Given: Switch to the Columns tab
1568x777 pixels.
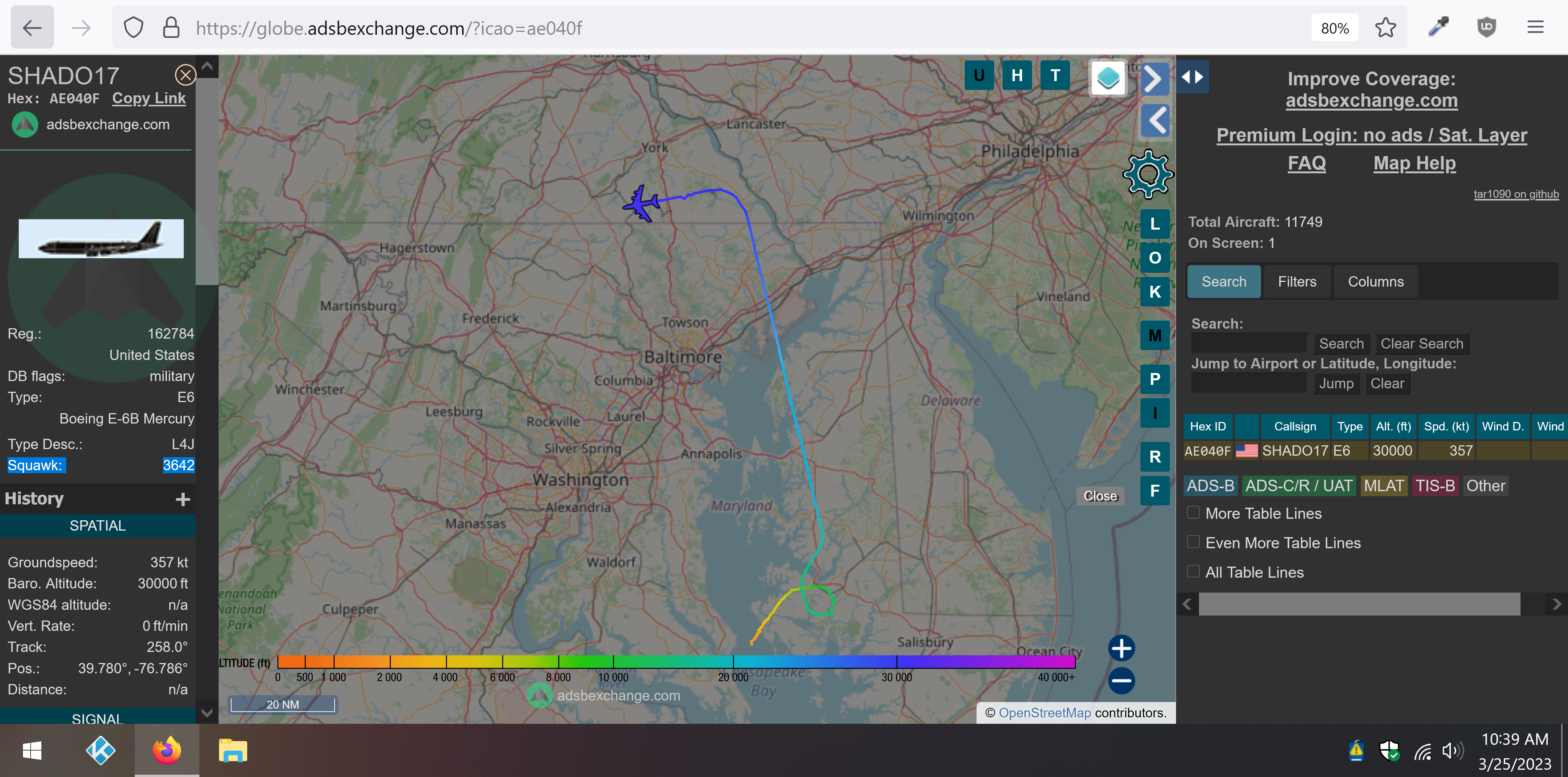Looking at the screenshot, I should (1375, 282).
